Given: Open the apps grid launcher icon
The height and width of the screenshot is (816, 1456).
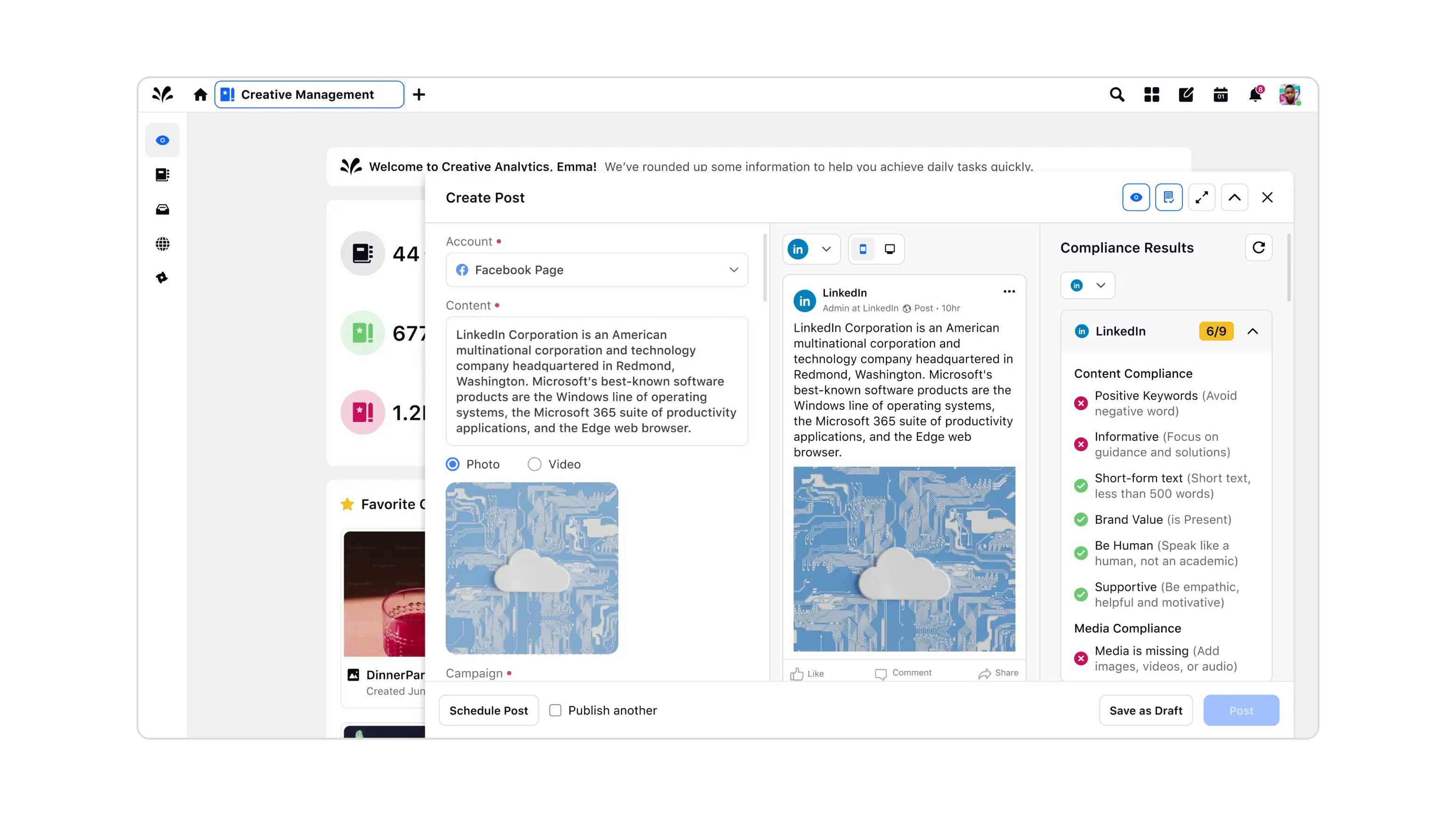Looking at the screenshot, I should [1151, 94].
